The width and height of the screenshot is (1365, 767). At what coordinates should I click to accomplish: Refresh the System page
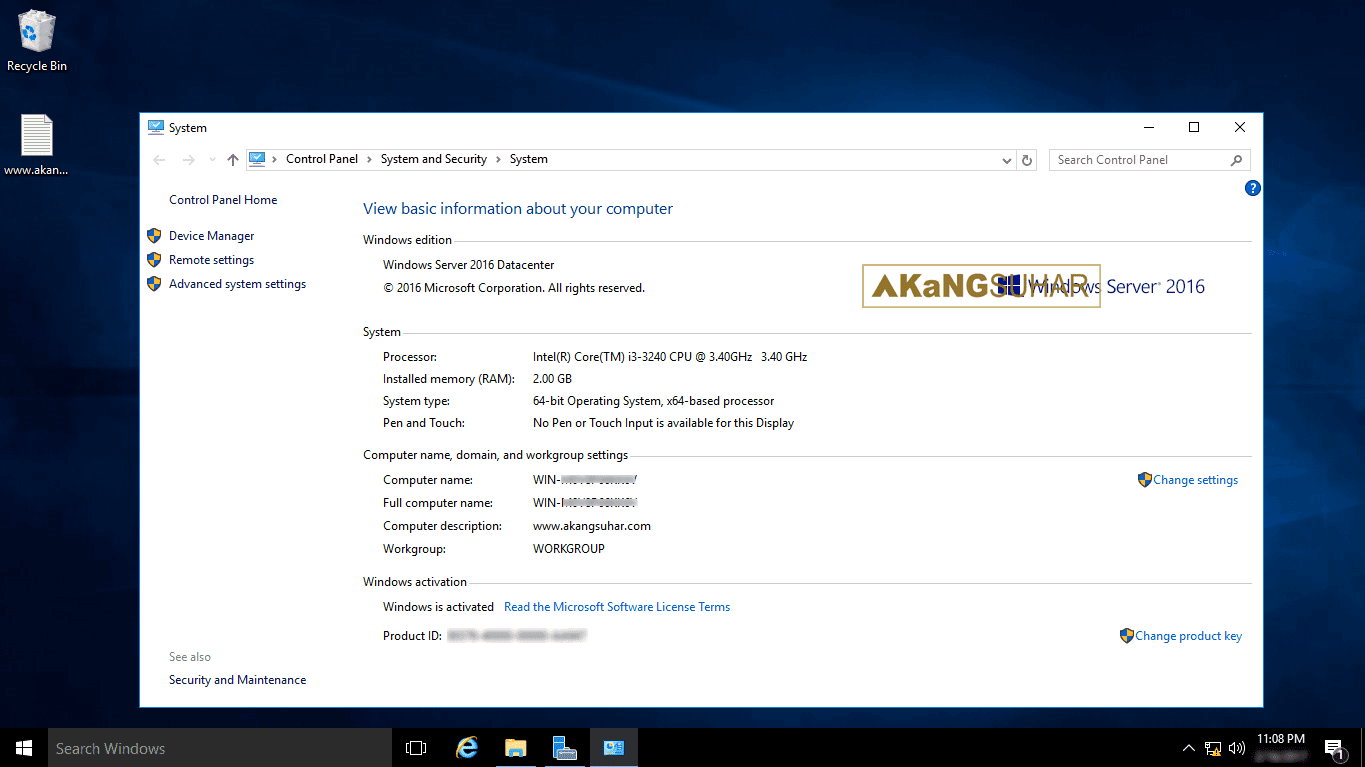click(x=1027, y=159)
